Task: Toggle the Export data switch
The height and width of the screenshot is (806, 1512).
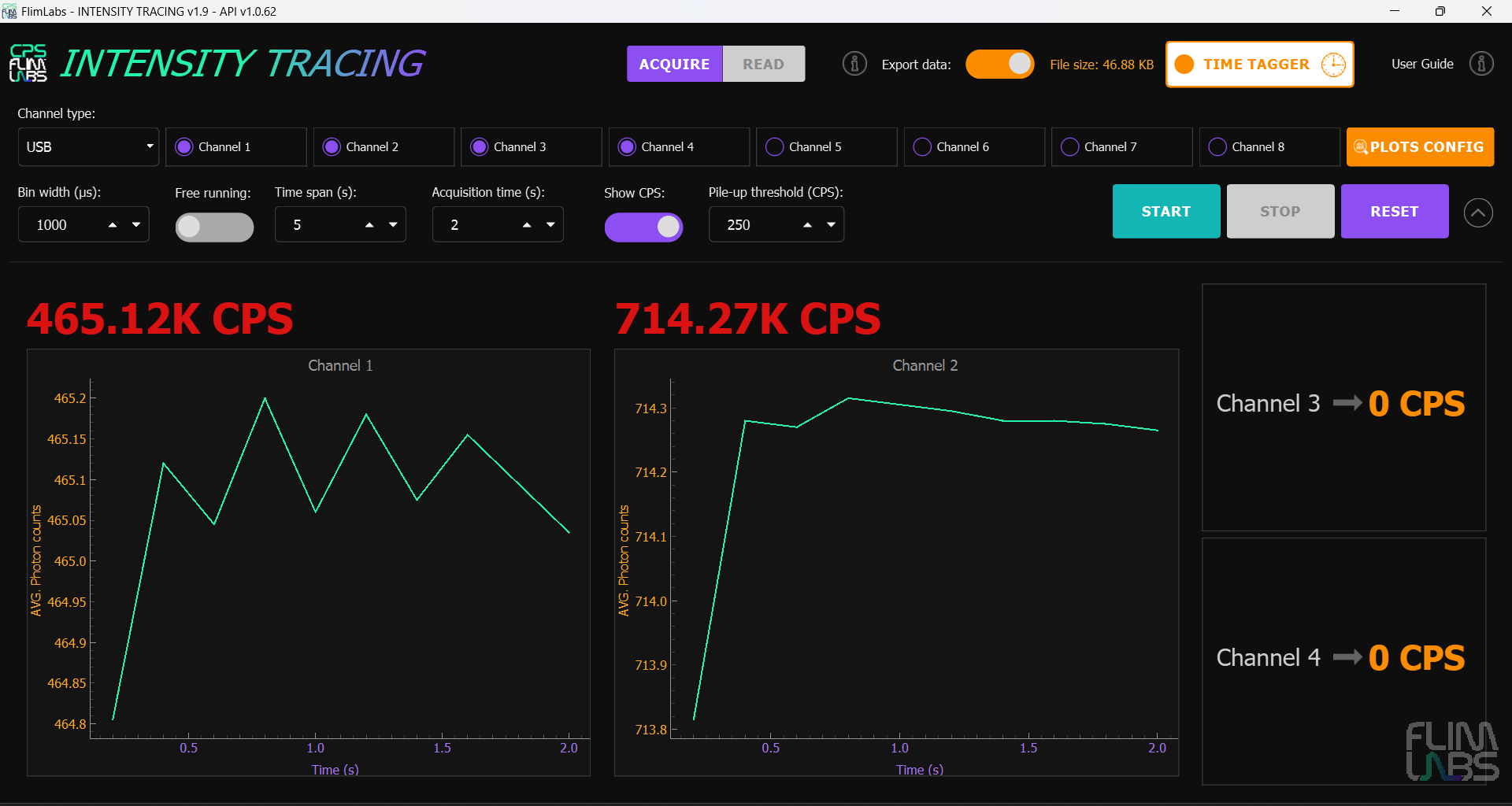Action: (x=1000, y=65)
